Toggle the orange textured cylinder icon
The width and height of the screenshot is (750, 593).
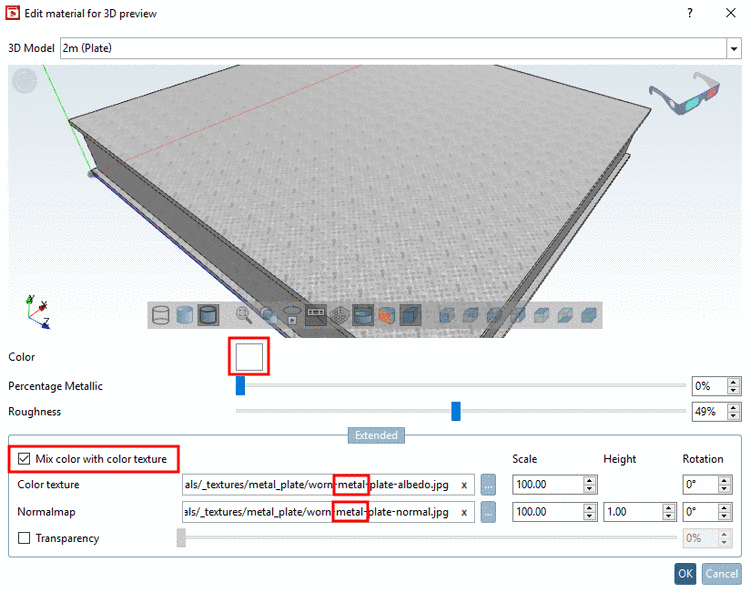pyautogui.click(x=386, y=316)
